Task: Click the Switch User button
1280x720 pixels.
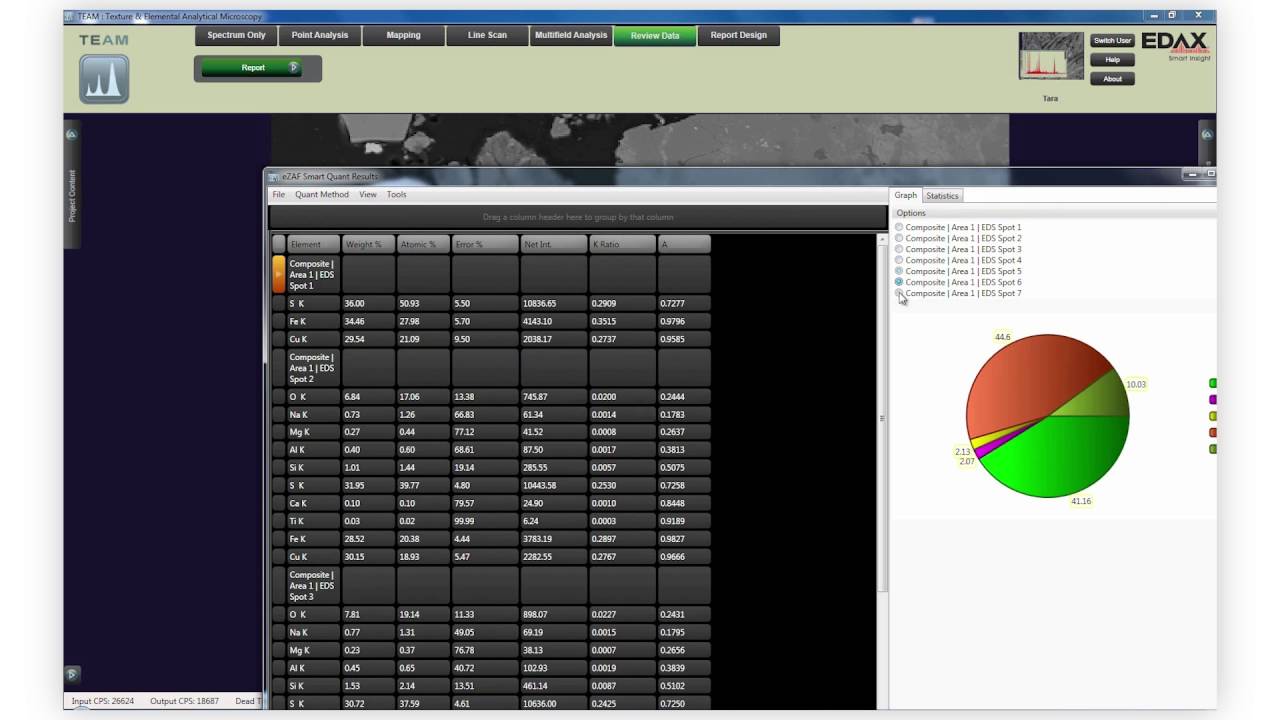Action: (1112, 41)
